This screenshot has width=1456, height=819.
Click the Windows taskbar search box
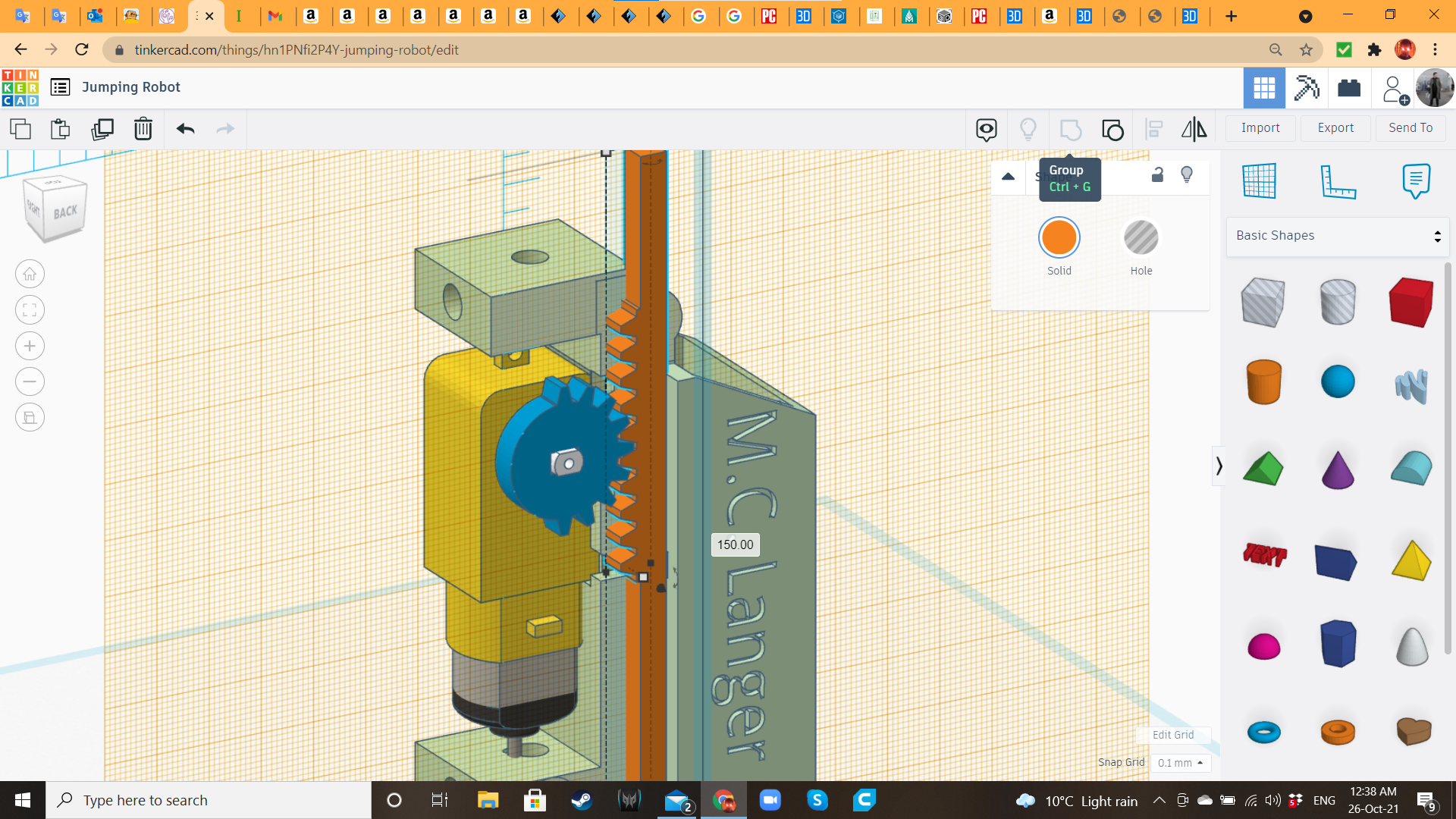209,800
